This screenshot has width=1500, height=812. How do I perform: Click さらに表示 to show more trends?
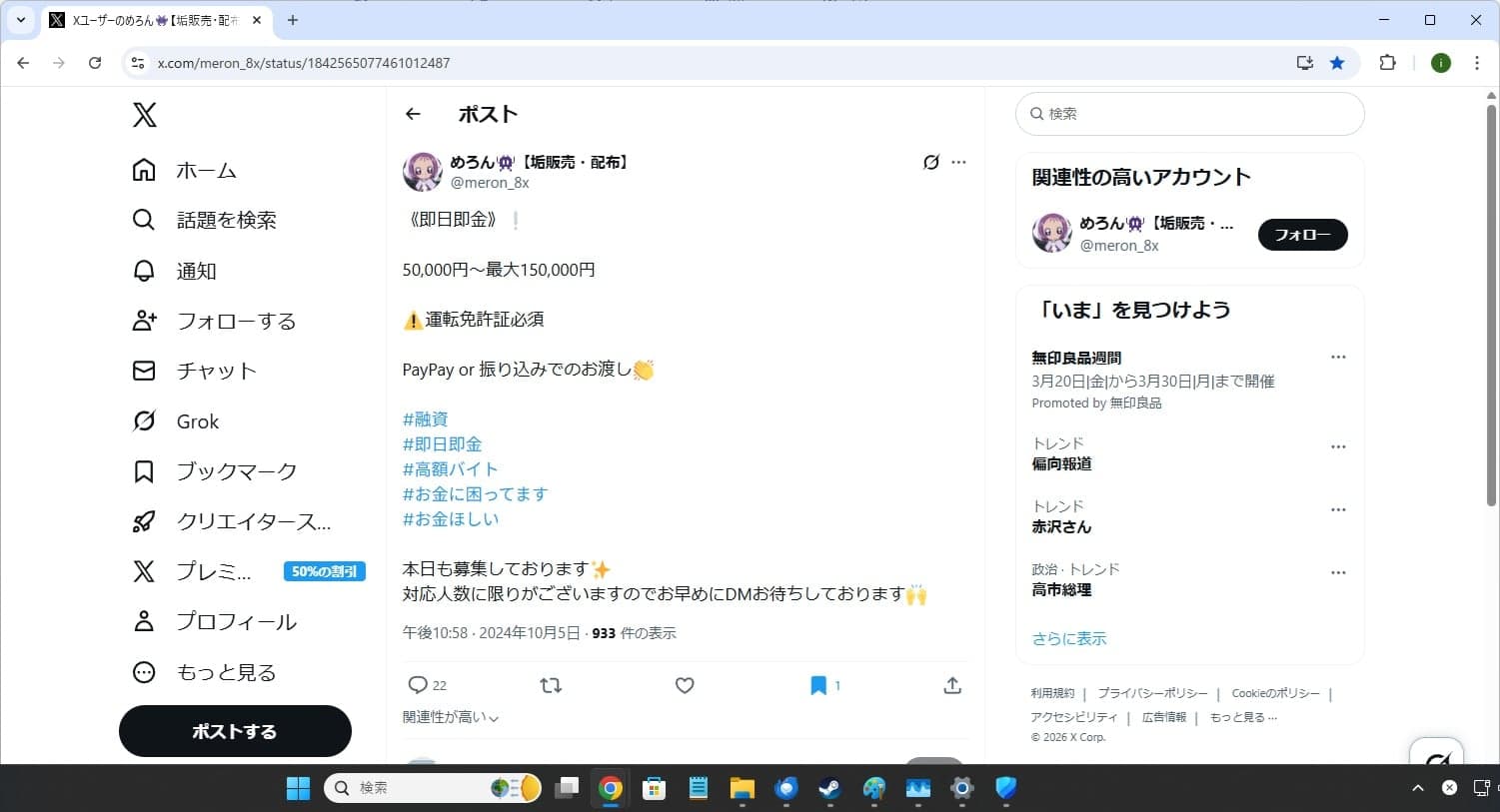[x=1069, y=639]
